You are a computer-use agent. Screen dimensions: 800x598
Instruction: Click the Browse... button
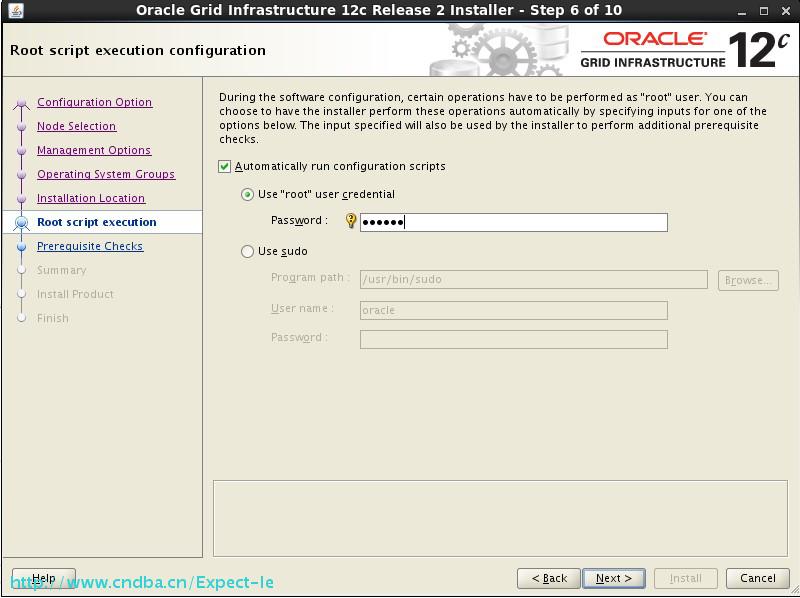coord(748,280)
